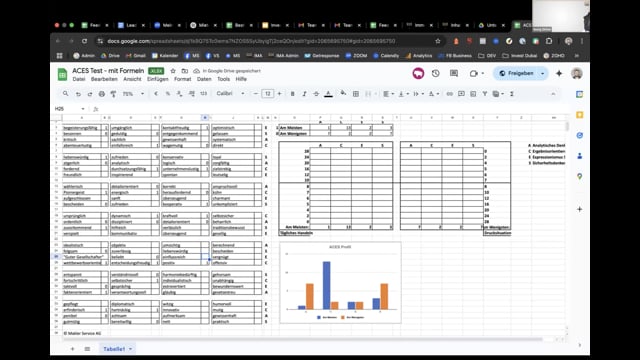Open the zoom percentage dropdown

point(133,94)
